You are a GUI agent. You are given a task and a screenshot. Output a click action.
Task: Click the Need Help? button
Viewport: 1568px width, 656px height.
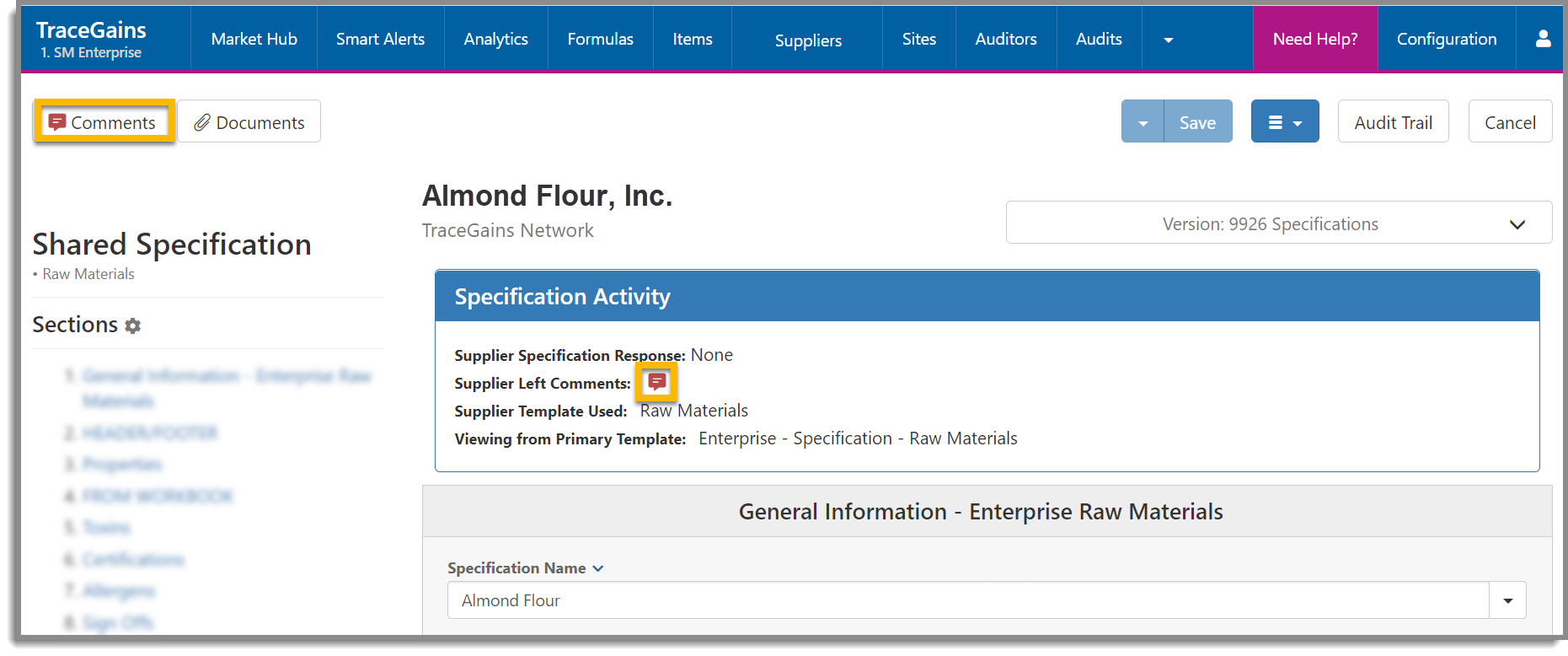[1315, 39]
